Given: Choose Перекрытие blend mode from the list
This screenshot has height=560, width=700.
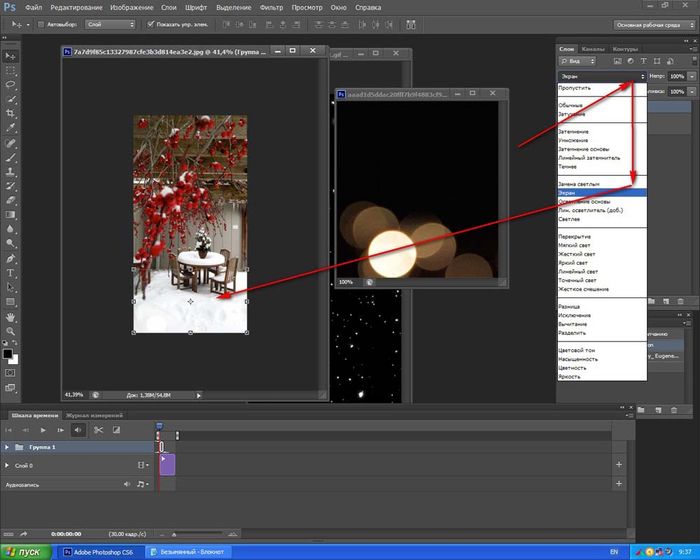Looking at the screenshot, I should (575, 237).
